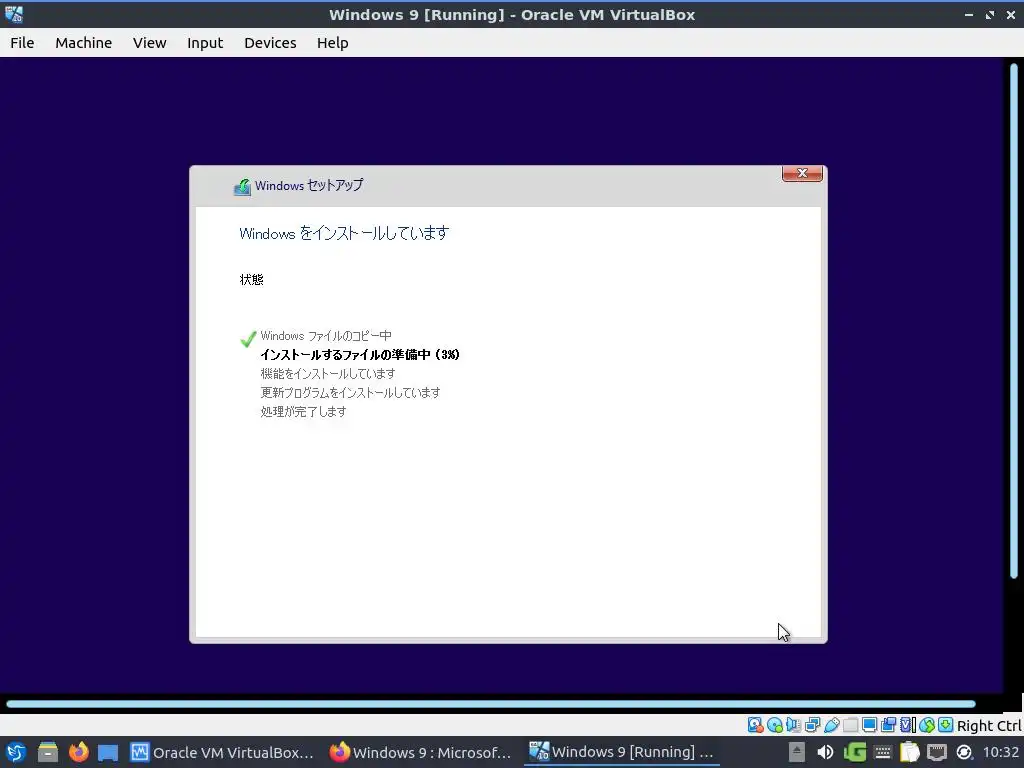Open the Input menu

205,42
